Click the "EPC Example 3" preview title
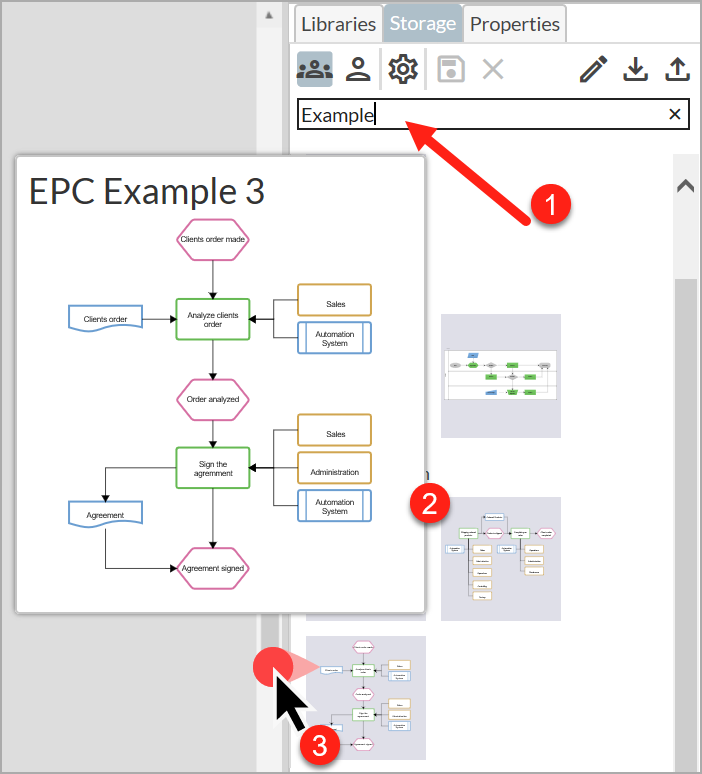702x774 pixels. point(147,190)
